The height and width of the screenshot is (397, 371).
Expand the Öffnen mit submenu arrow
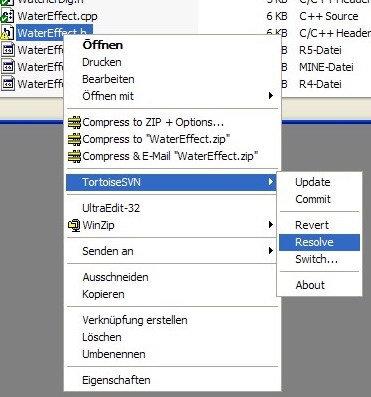pos(271,96)
